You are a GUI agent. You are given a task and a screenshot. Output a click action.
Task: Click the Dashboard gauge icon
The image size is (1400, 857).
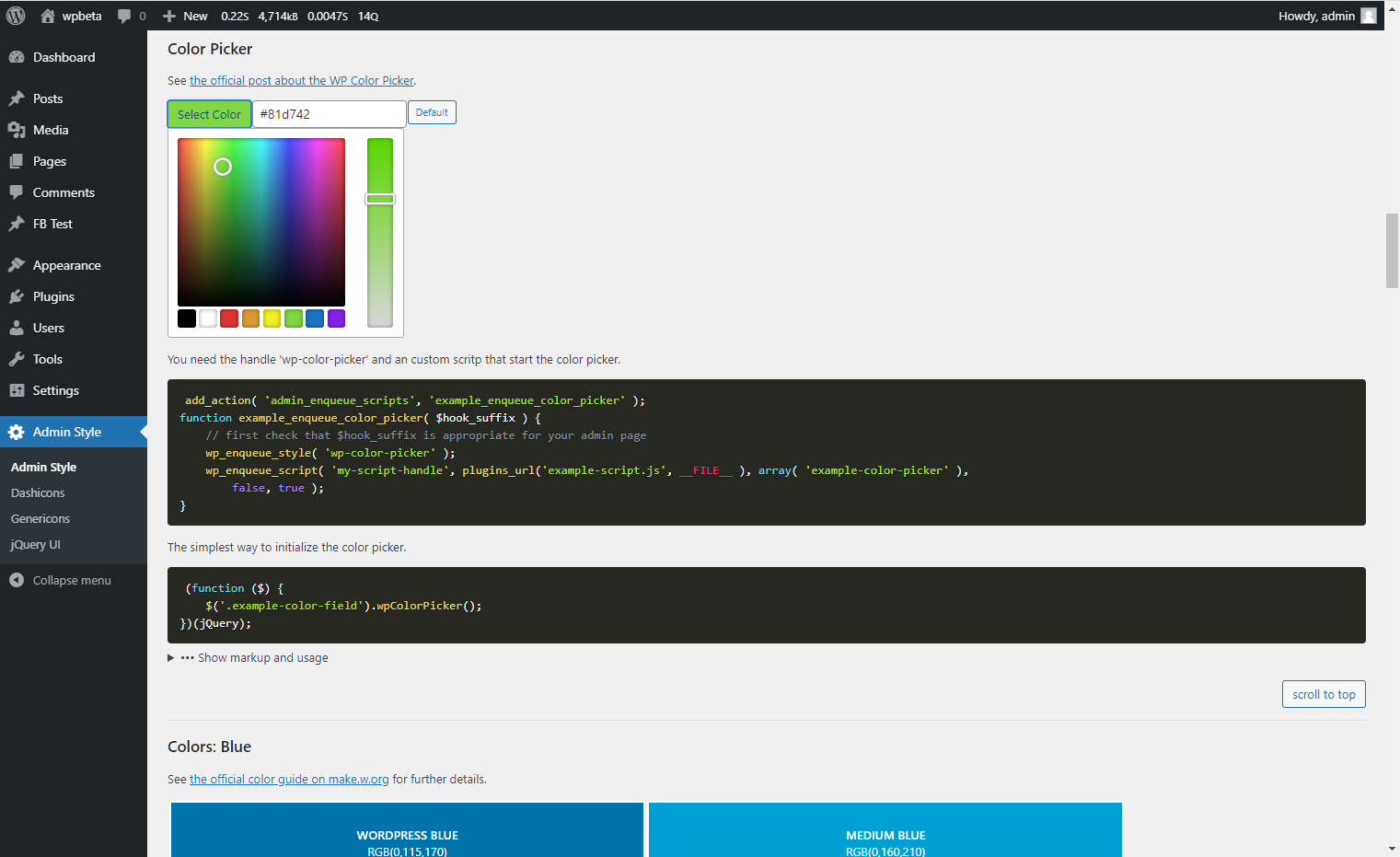(17, 57)
